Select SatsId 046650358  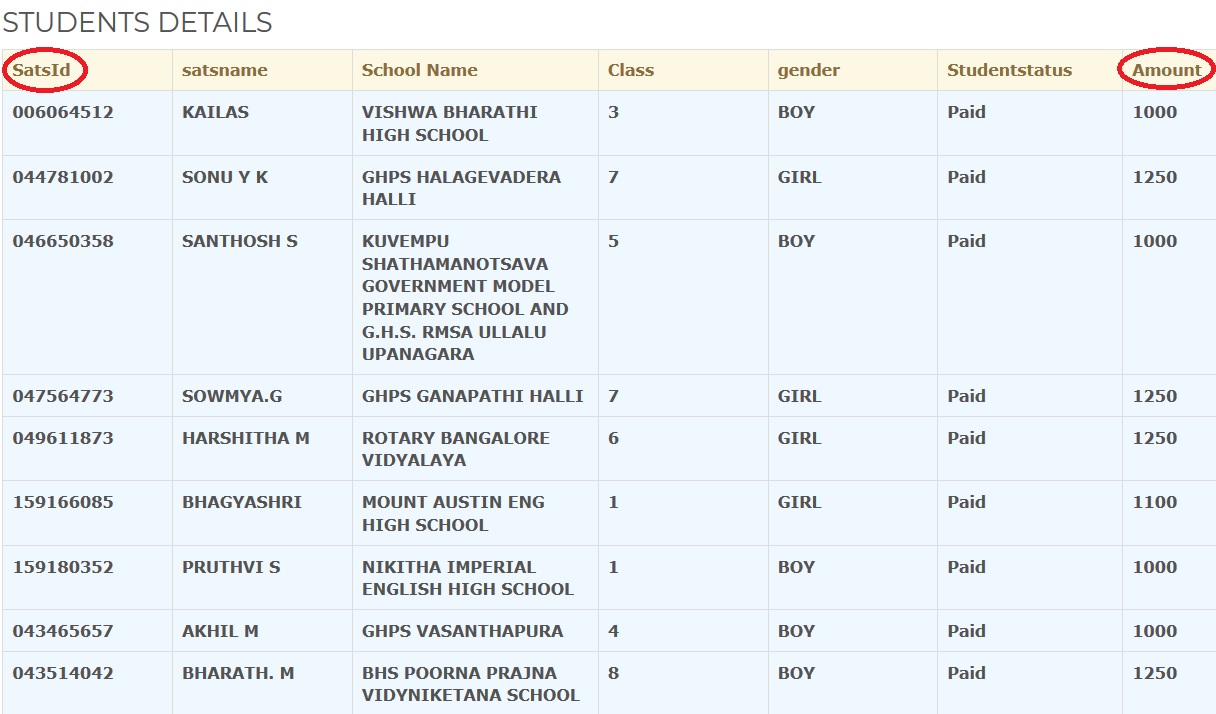(63, 241)
